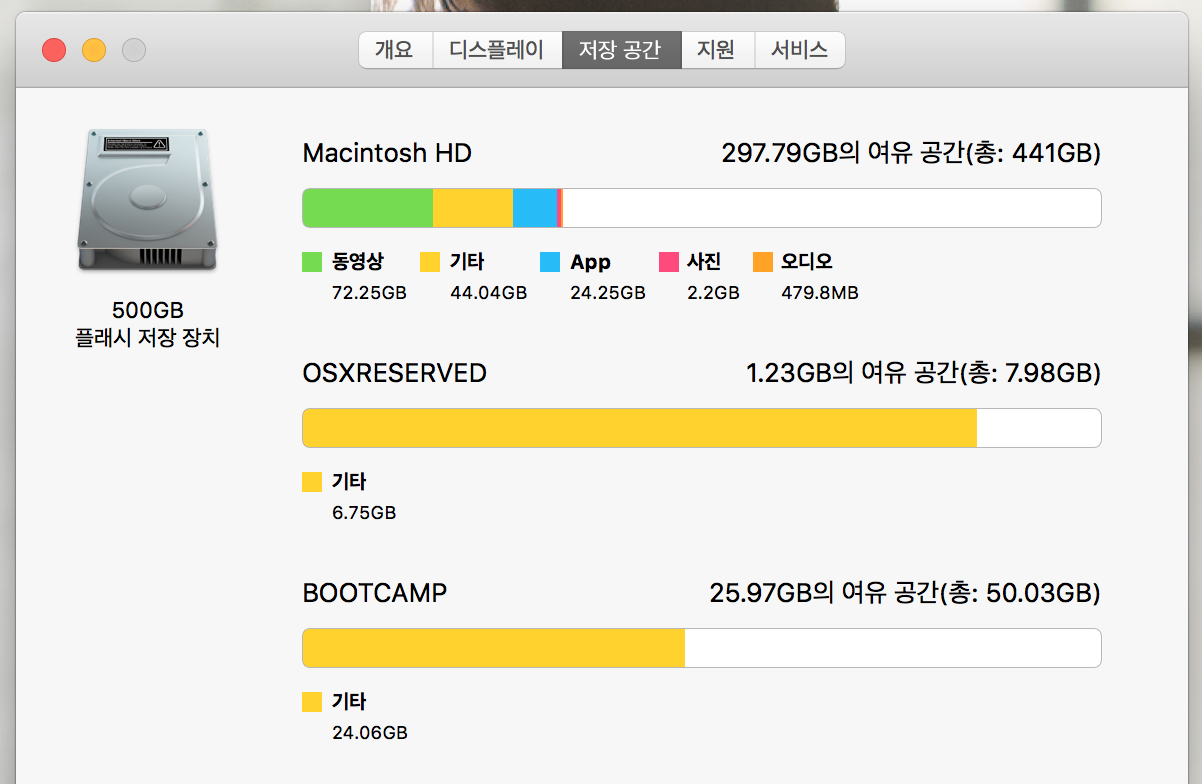The width and height of the screenshot is (1202, 784).
Task: Click the blue App legend swatch
Action: pos(550,262)
